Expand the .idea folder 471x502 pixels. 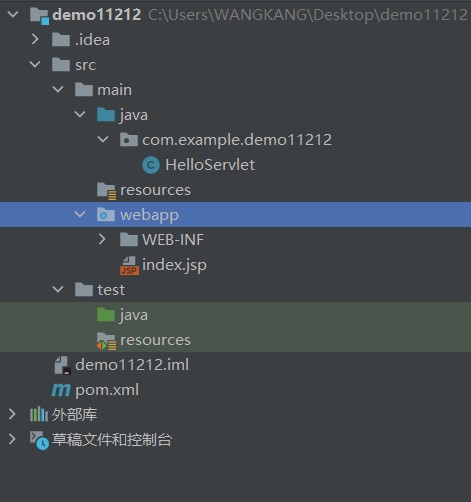35,39
